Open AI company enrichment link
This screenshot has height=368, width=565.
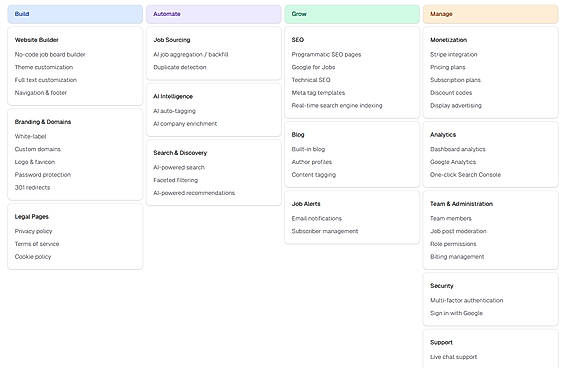click(185, 124)
